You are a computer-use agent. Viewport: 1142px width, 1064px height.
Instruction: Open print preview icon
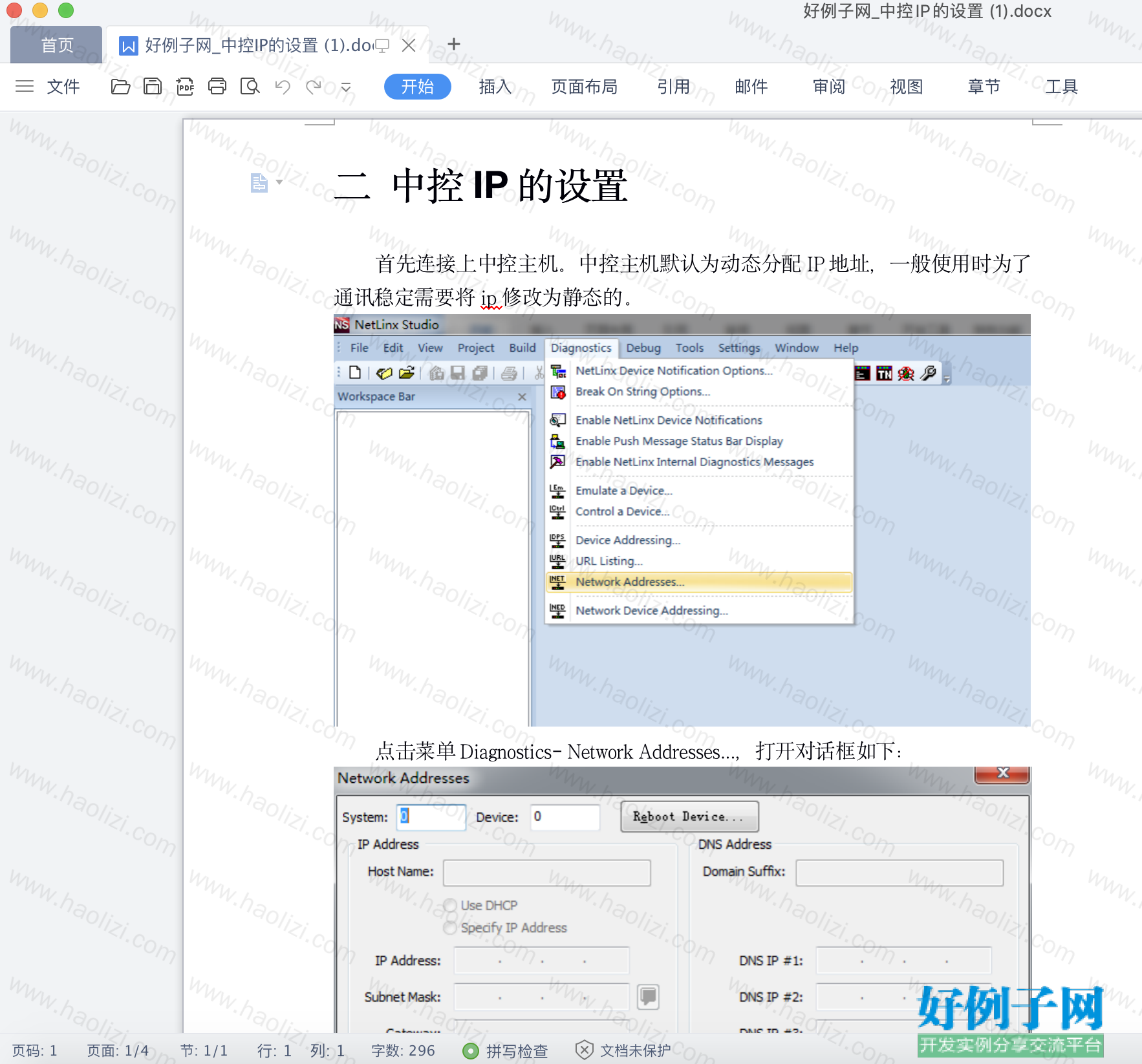click(250, 86)
